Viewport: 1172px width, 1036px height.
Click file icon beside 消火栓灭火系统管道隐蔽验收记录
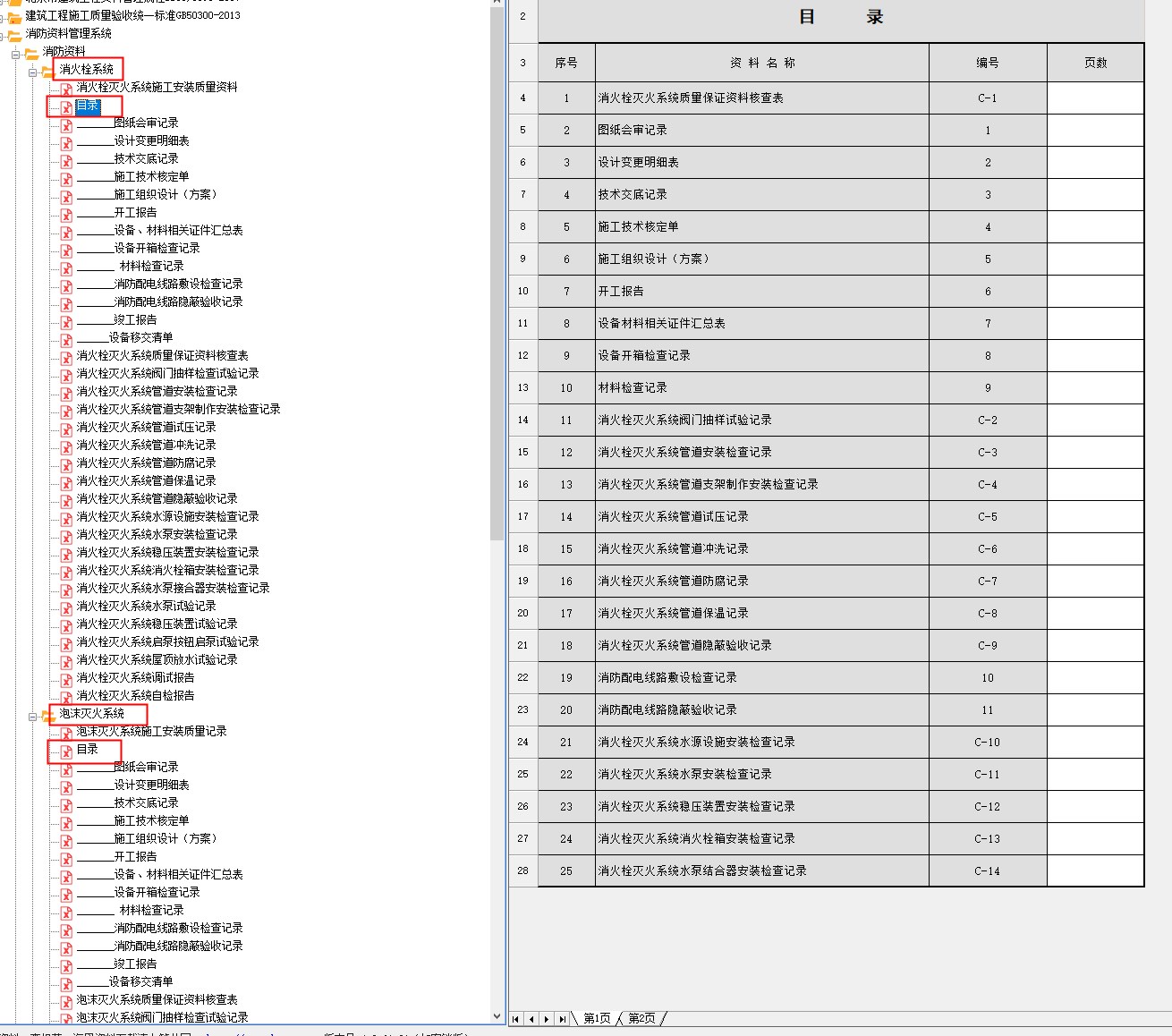pyautogui.click(x=66, y=500)
